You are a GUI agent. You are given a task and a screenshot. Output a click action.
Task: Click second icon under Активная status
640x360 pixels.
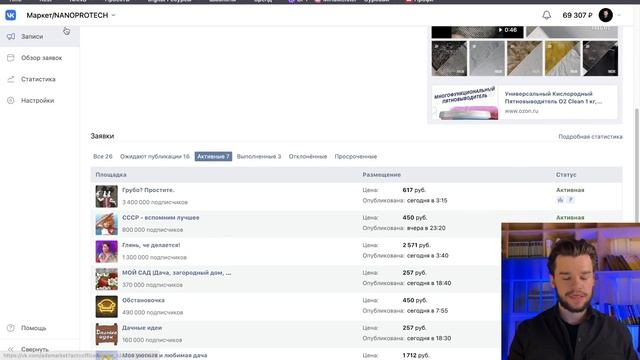click(571, 200)
